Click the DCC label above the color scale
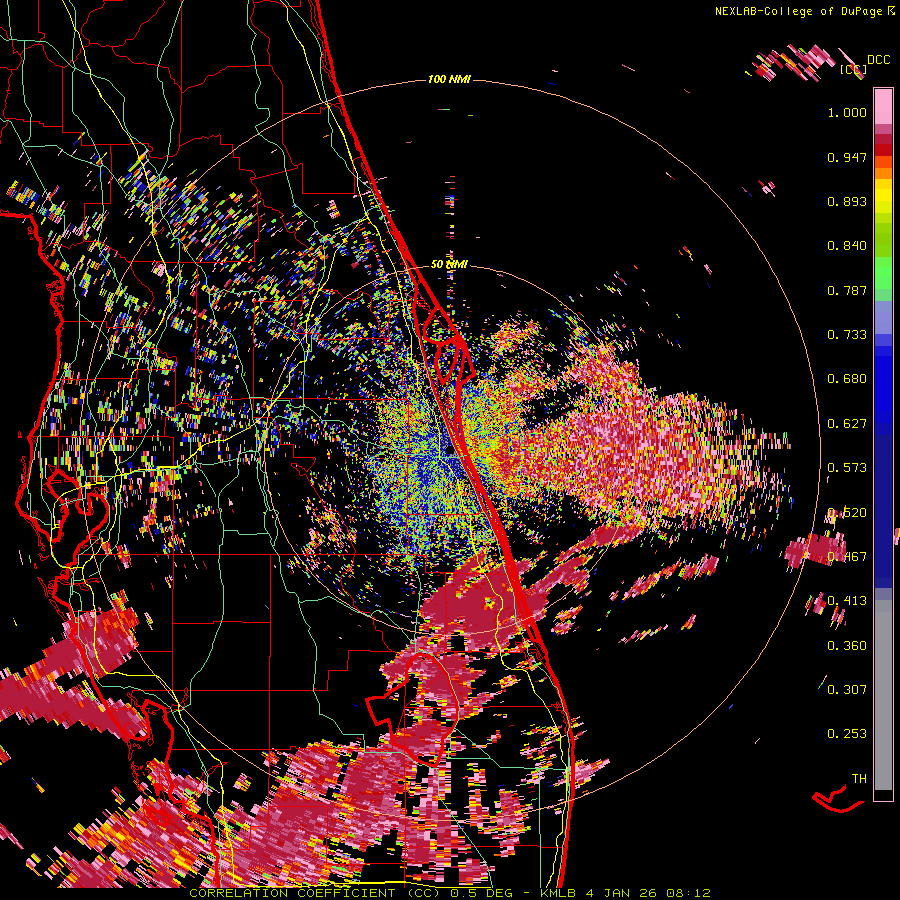 878,60
